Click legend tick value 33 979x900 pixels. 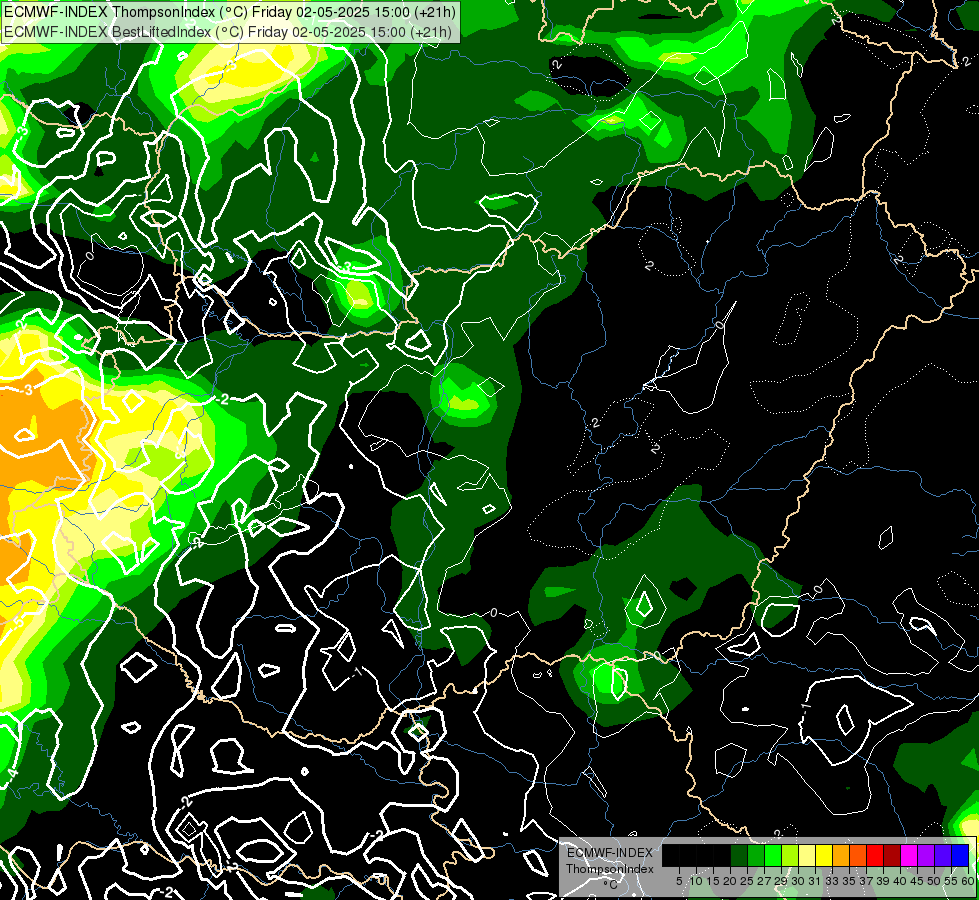(832, 881)
